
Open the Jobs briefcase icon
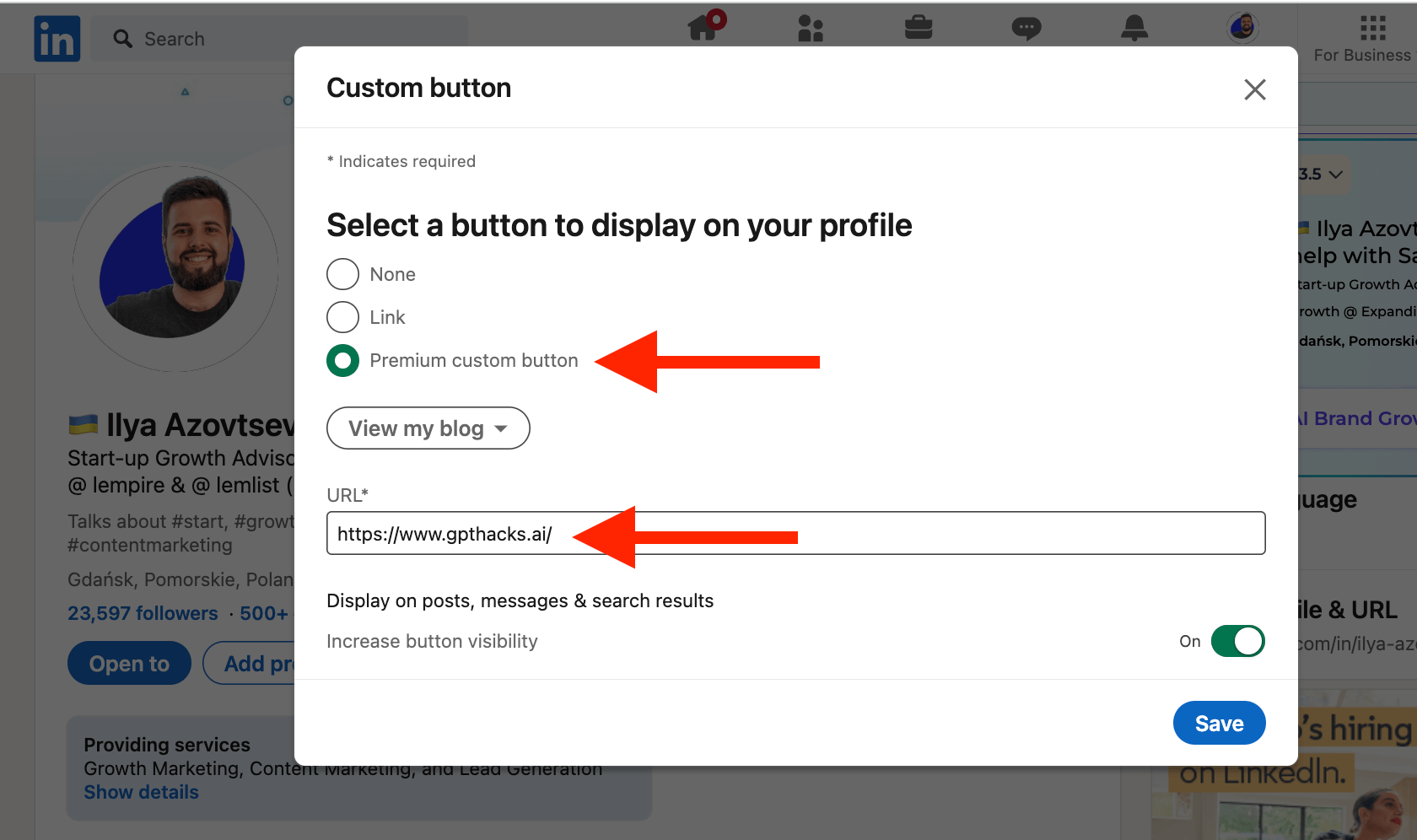pyautogui.click(x=919, y=28)
